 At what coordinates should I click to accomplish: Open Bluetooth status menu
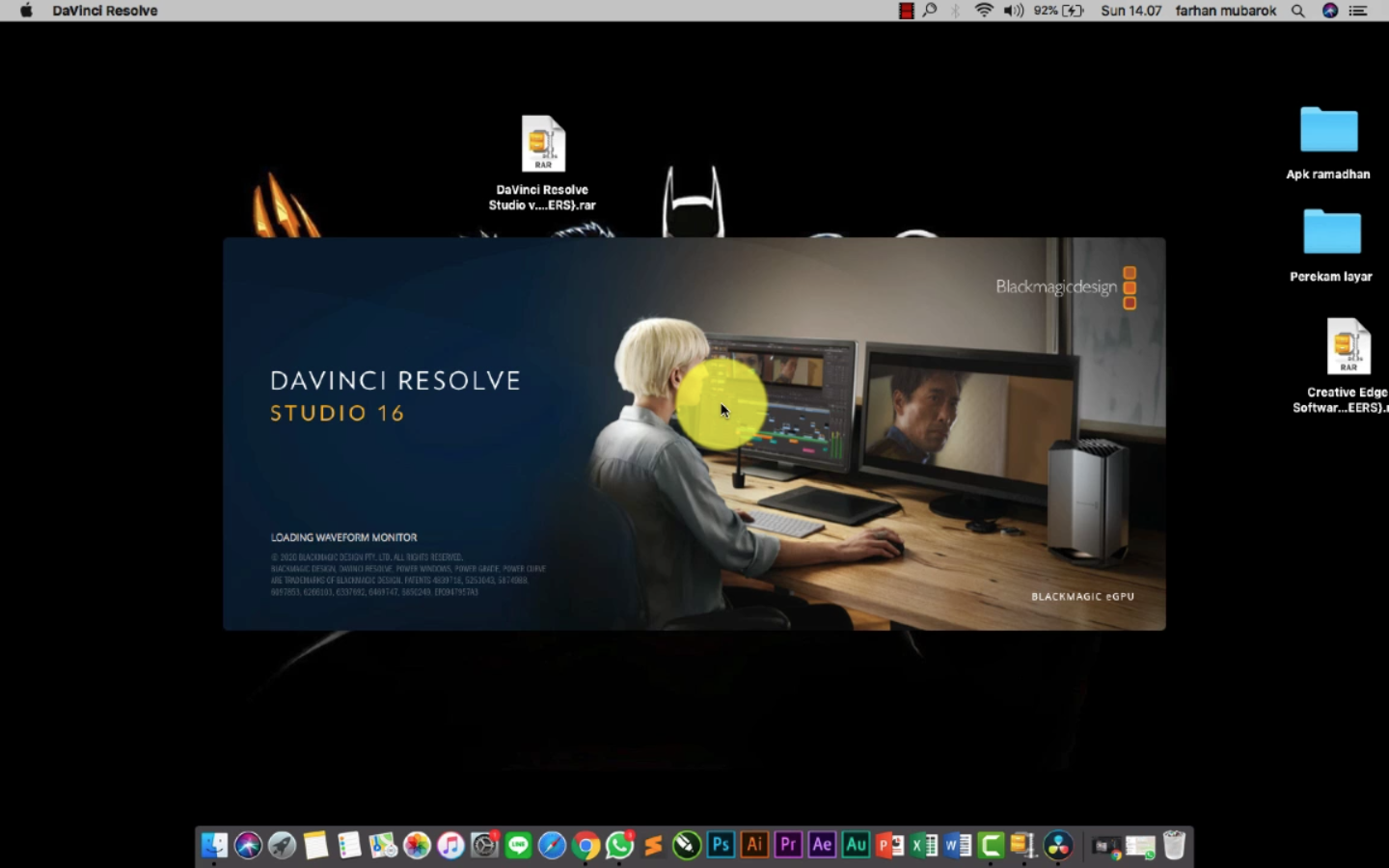point(955,11)
